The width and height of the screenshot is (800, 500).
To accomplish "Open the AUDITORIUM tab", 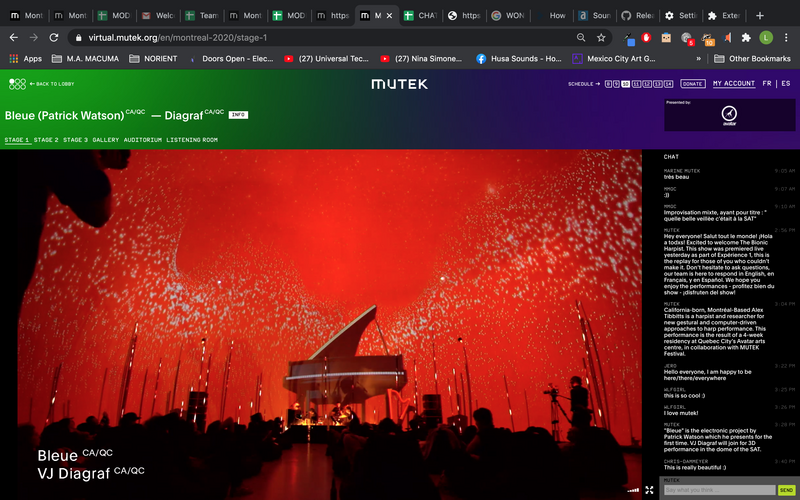I will 143,140.
